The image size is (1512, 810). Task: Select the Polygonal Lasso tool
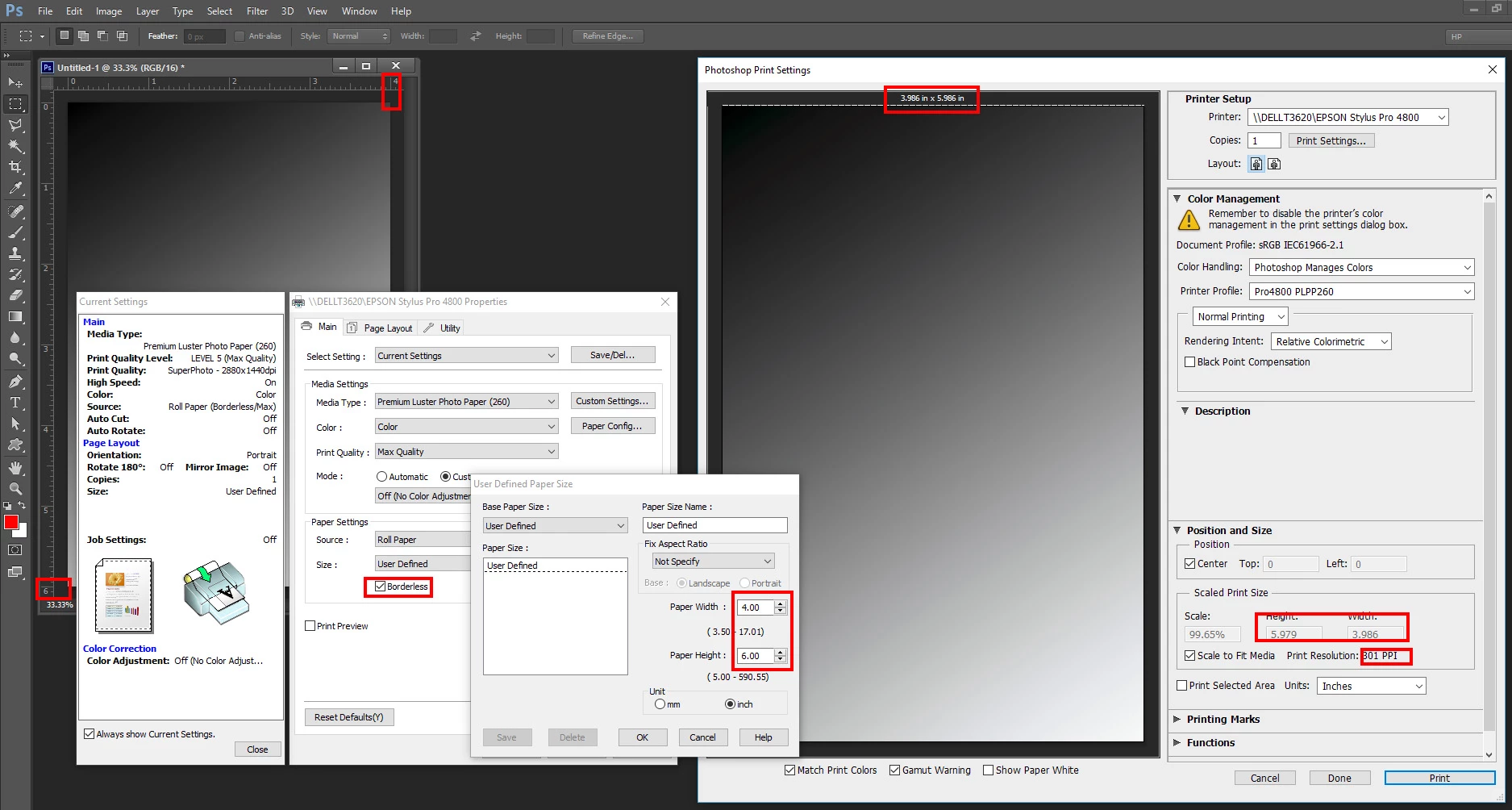coord(15,125)
